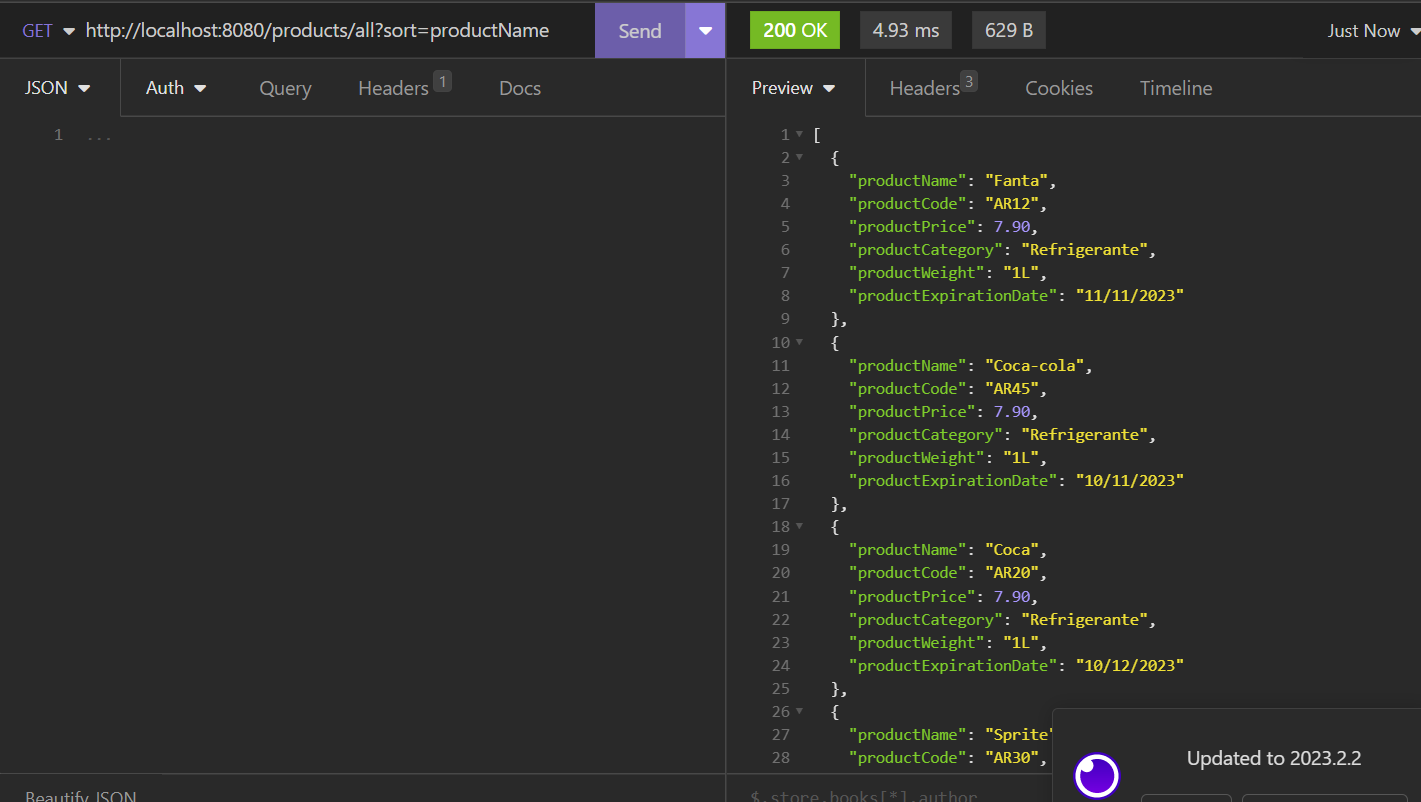Click the "Sprite" product name value
Image resolution: width=1421 pixels, height=802 pixels.
(1019, 735)
